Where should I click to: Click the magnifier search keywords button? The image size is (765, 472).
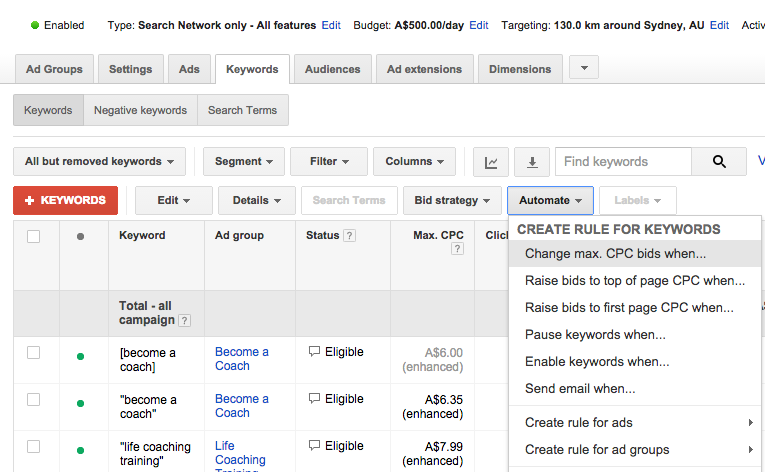(719, 162)
